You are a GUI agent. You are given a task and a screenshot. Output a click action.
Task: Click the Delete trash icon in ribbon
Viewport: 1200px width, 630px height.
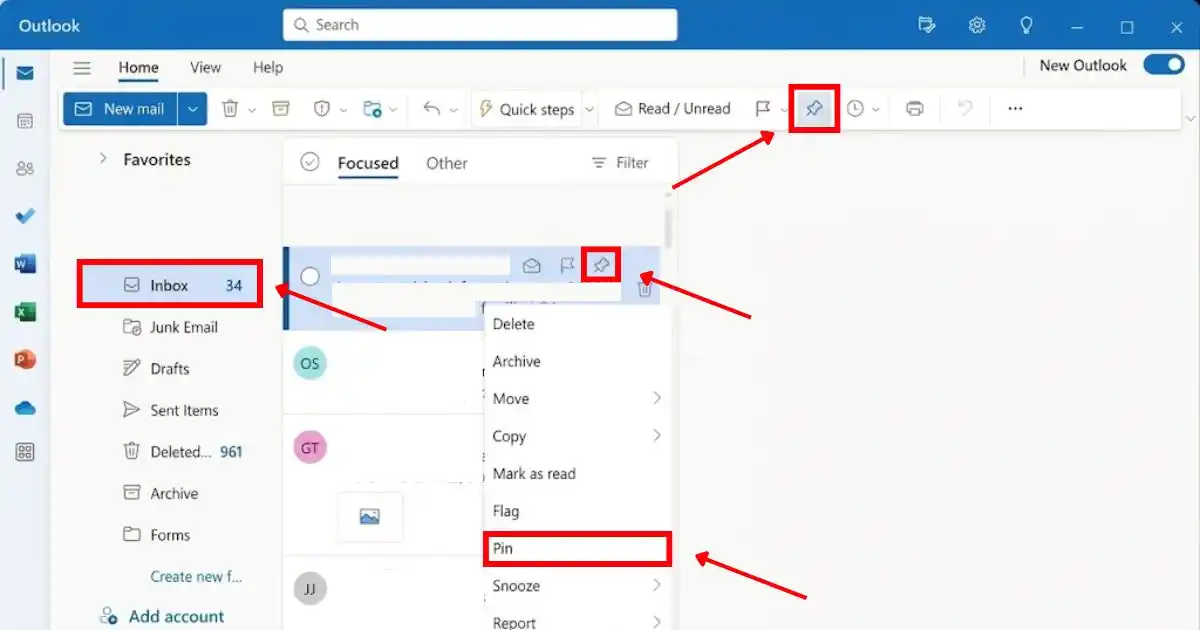(230, 109)
